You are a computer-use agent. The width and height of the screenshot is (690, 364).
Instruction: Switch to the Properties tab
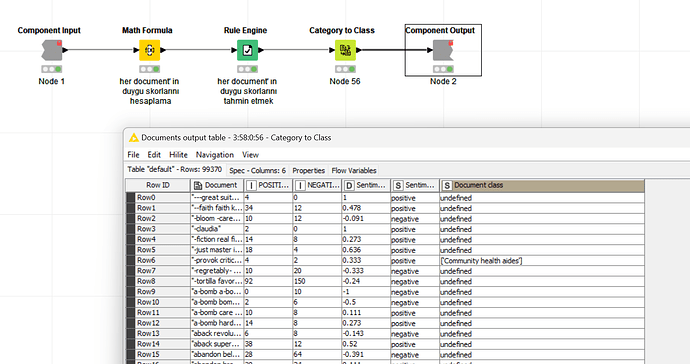(x=308, y=170)
